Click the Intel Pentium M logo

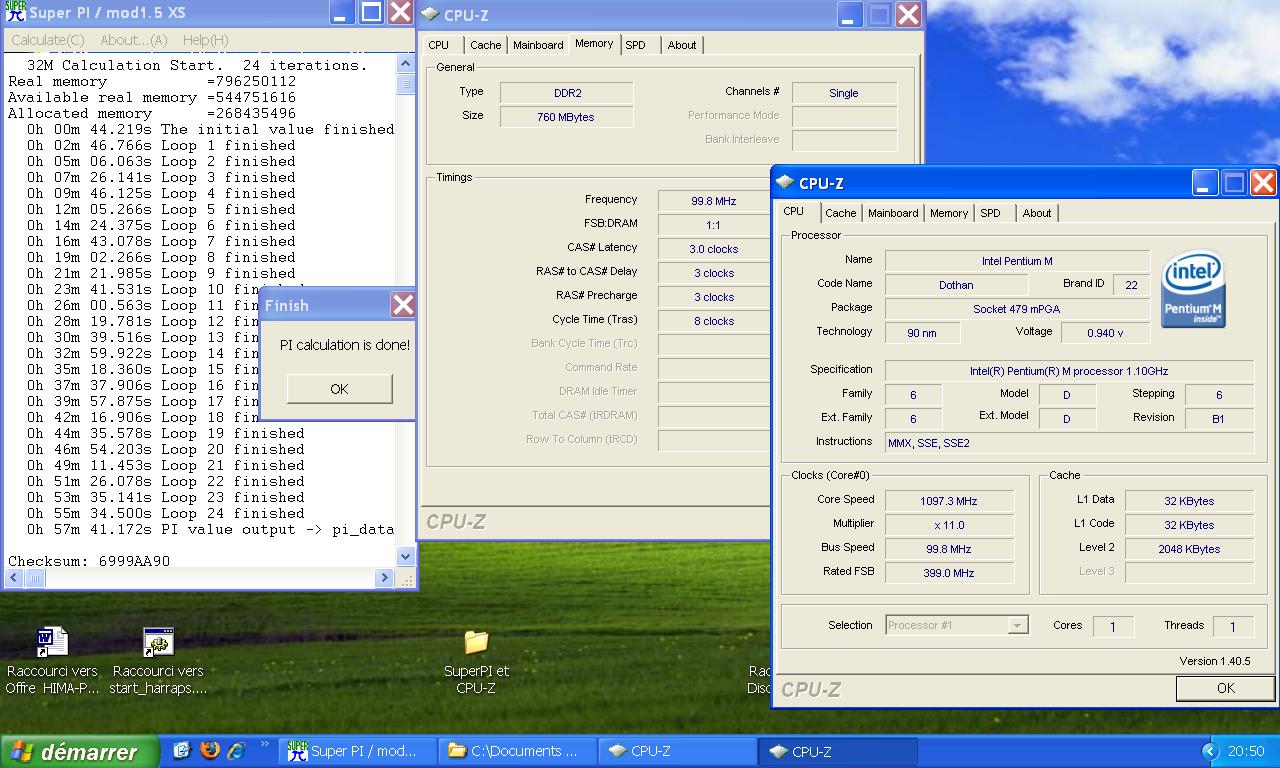(1194, 288)
